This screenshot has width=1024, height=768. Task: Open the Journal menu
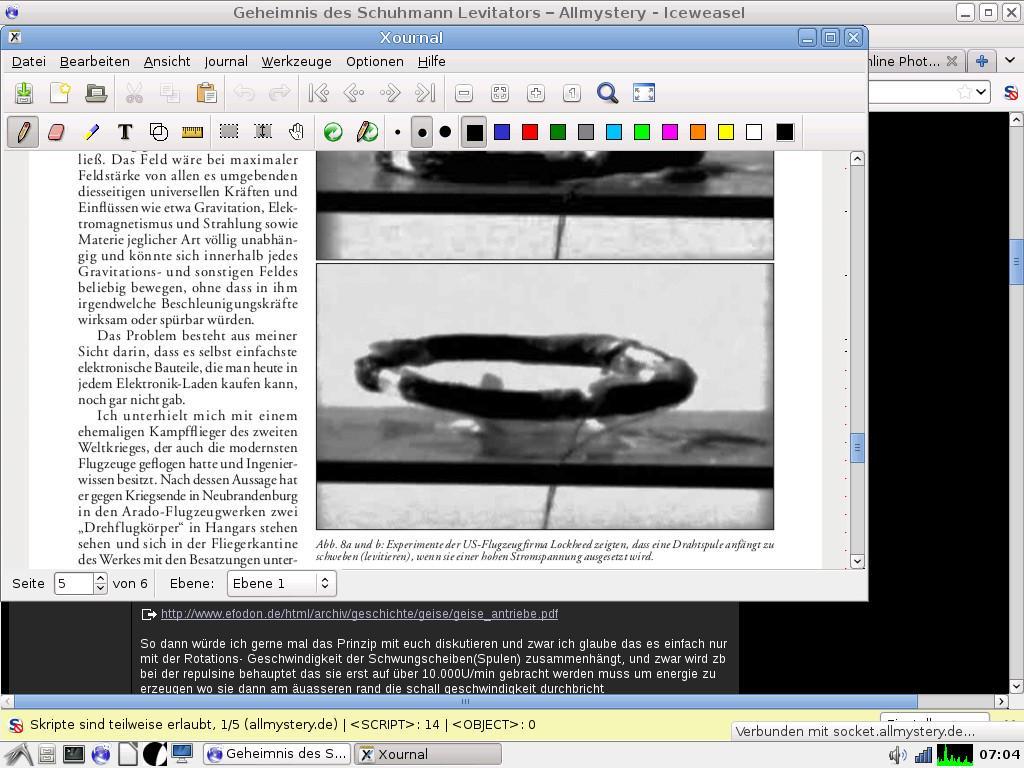click(x=226, y=61)
